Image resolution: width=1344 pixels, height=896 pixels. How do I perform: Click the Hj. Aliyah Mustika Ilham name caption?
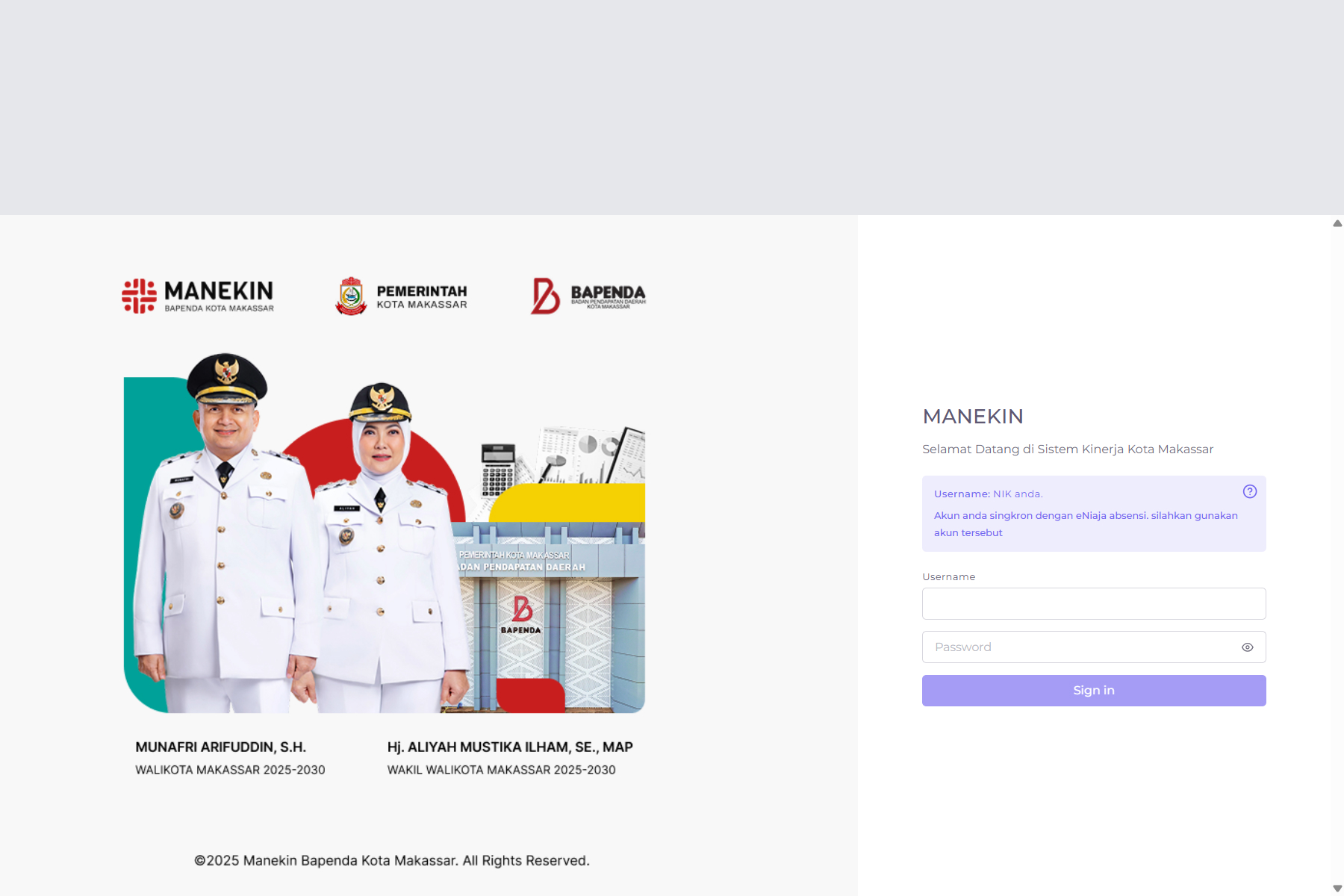pos(510,747)
